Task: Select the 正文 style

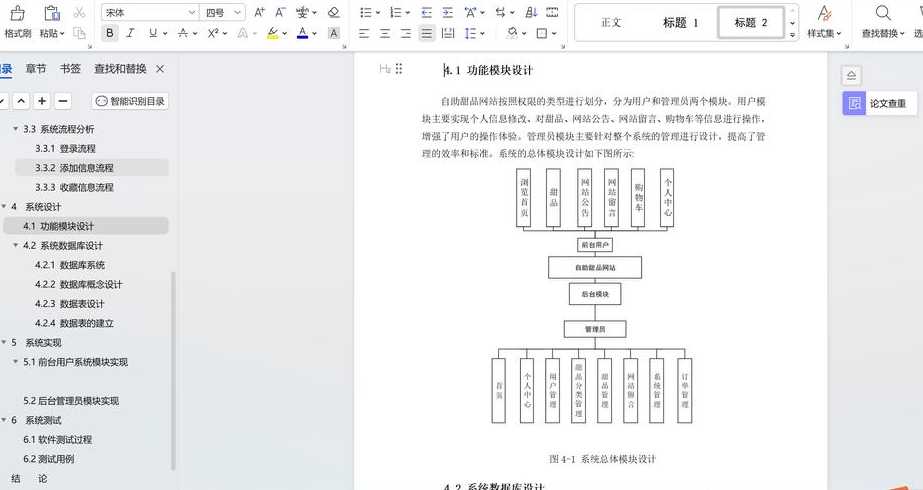Action: [x=611, y=23]
